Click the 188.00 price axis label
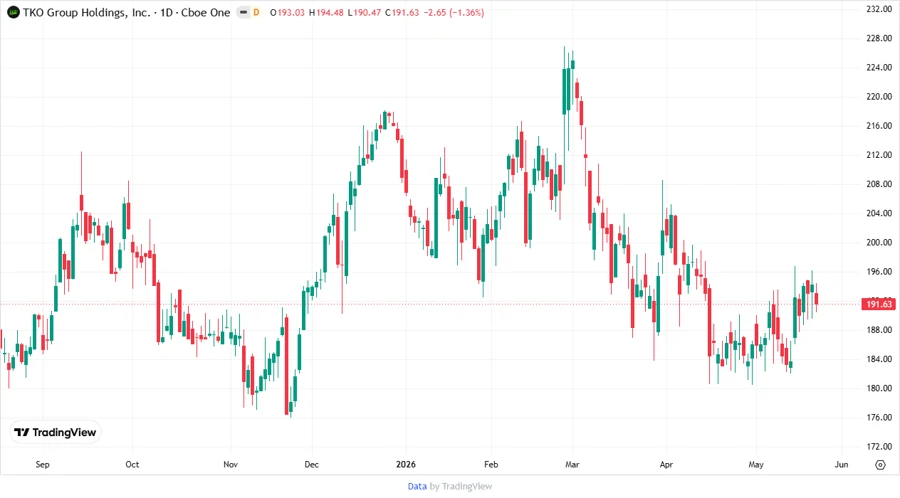The image size is (900, 498). (879, 330)
